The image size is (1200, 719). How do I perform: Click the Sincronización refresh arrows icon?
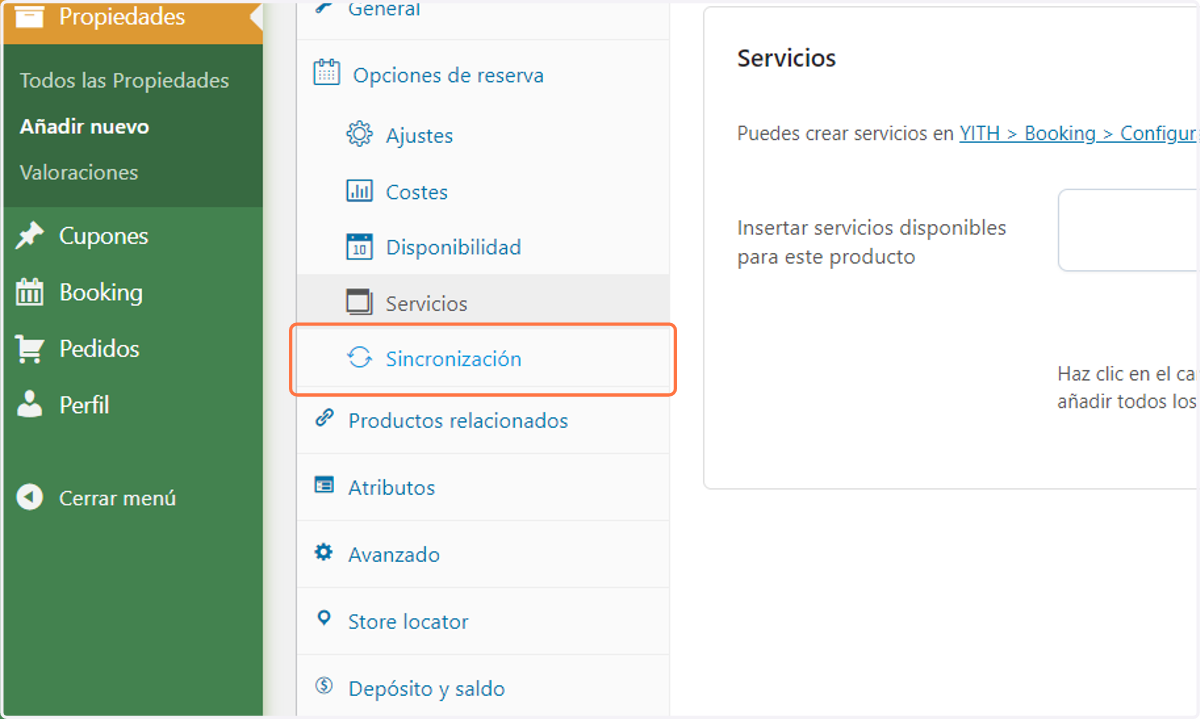click(359, 358)
